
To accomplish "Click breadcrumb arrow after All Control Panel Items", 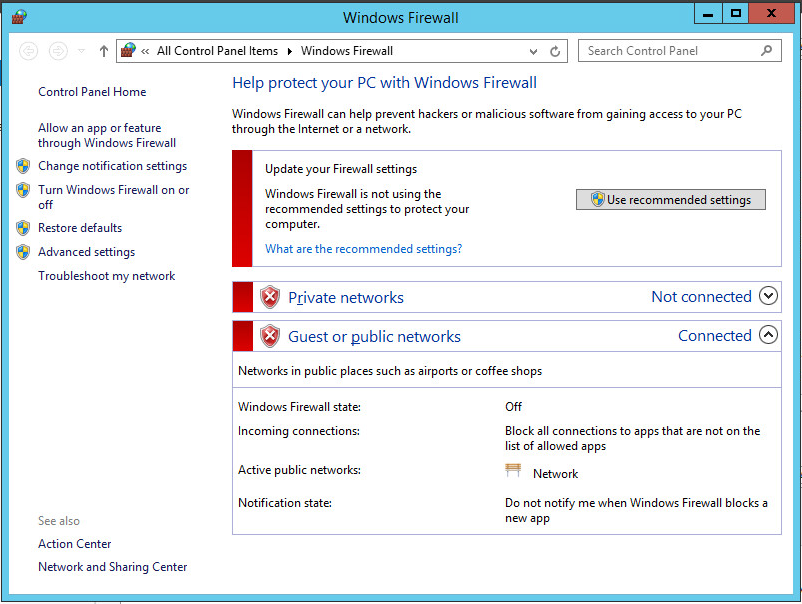I will tap(289, 51).
